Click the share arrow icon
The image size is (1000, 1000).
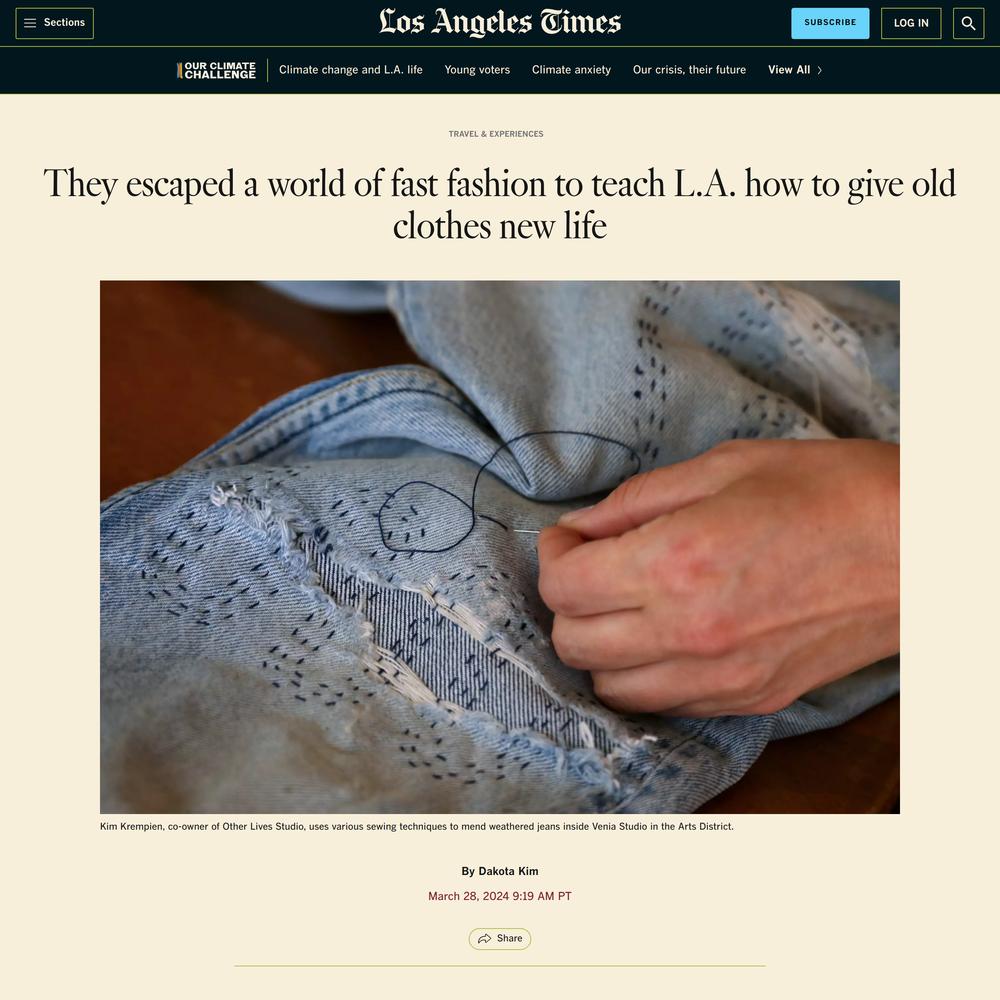coord(485,938)
